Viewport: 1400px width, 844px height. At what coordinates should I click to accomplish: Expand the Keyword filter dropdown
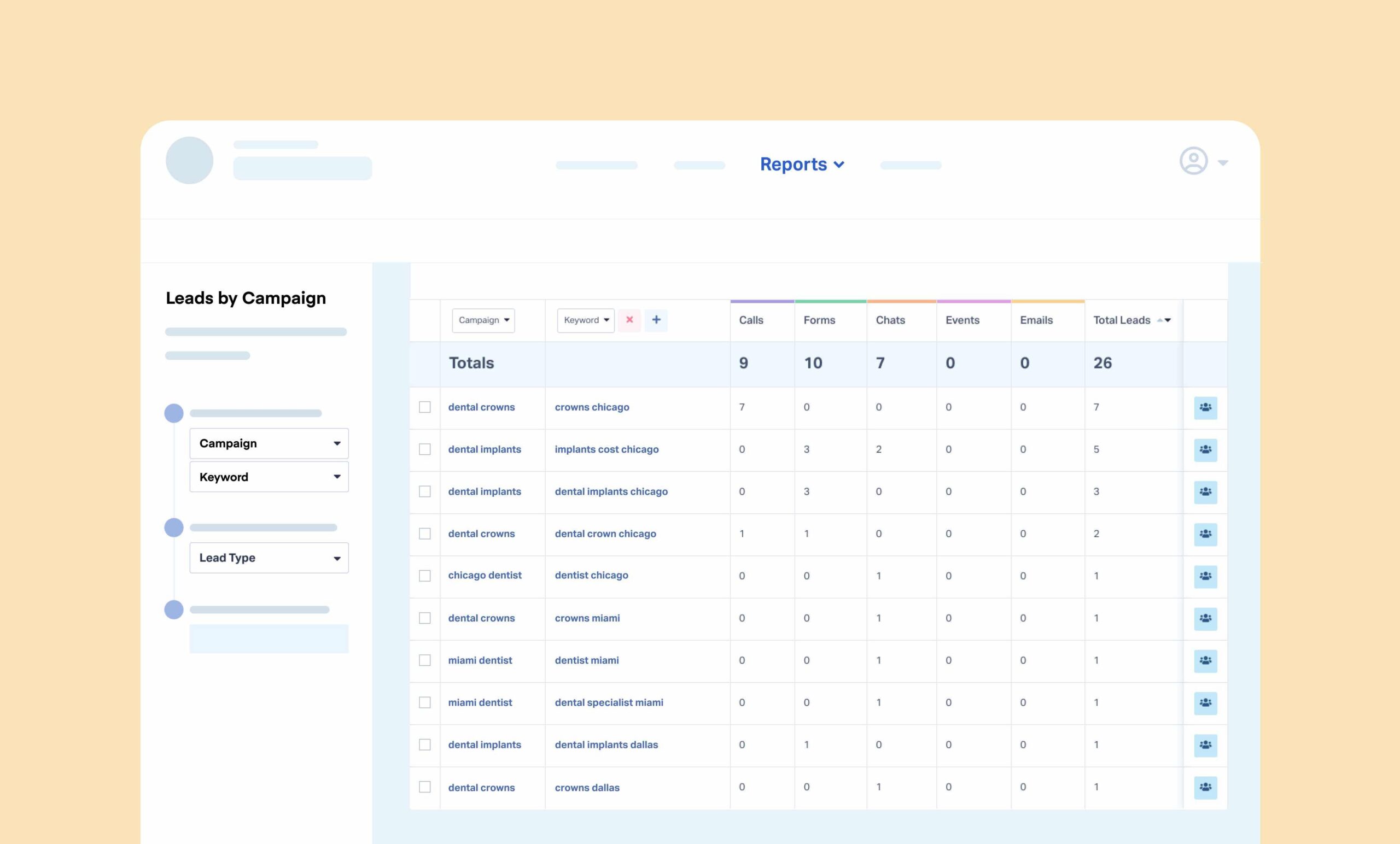(584, 320)
